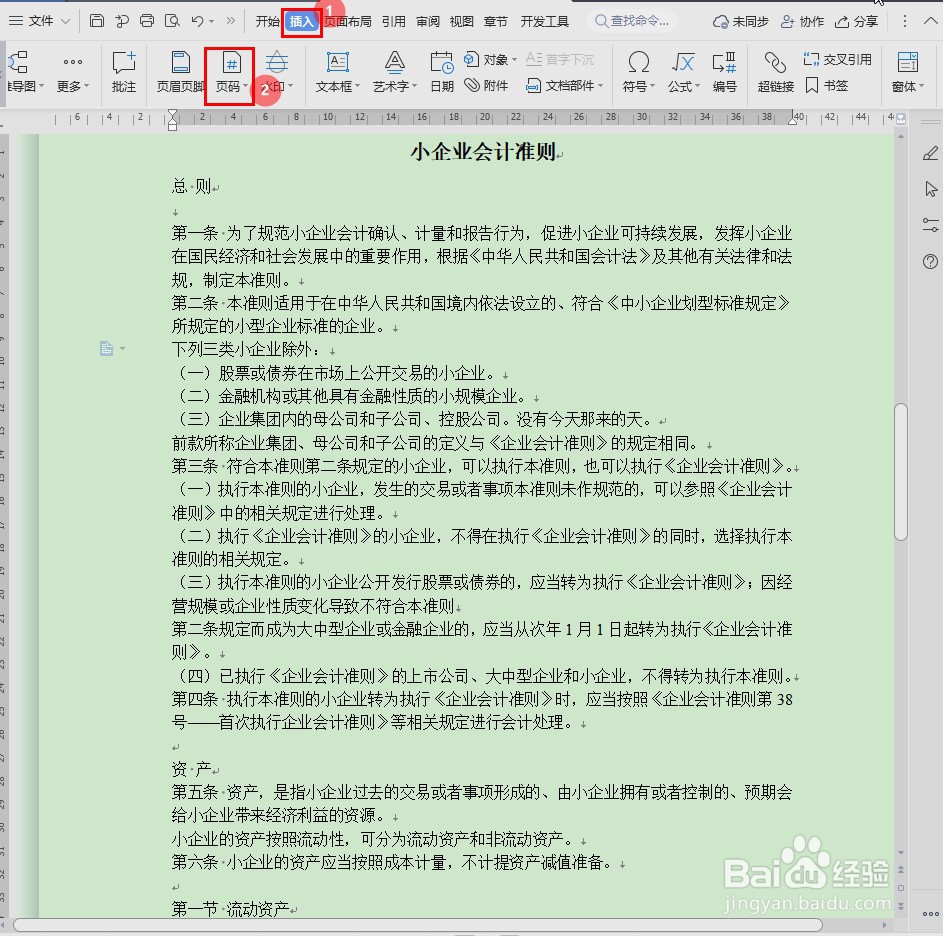The height and width of the screenshot is (936, 943).
Task: Open the three-dot more options menu
Action: tap(905, 21)
